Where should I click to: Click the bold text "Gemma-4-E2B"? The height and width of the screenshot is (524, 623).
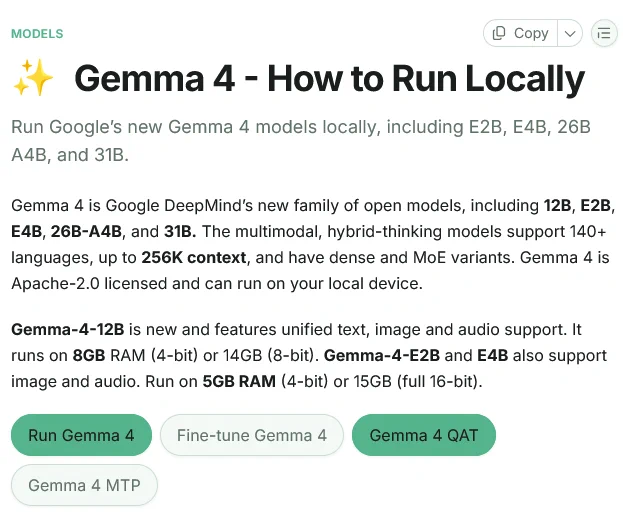382,356
